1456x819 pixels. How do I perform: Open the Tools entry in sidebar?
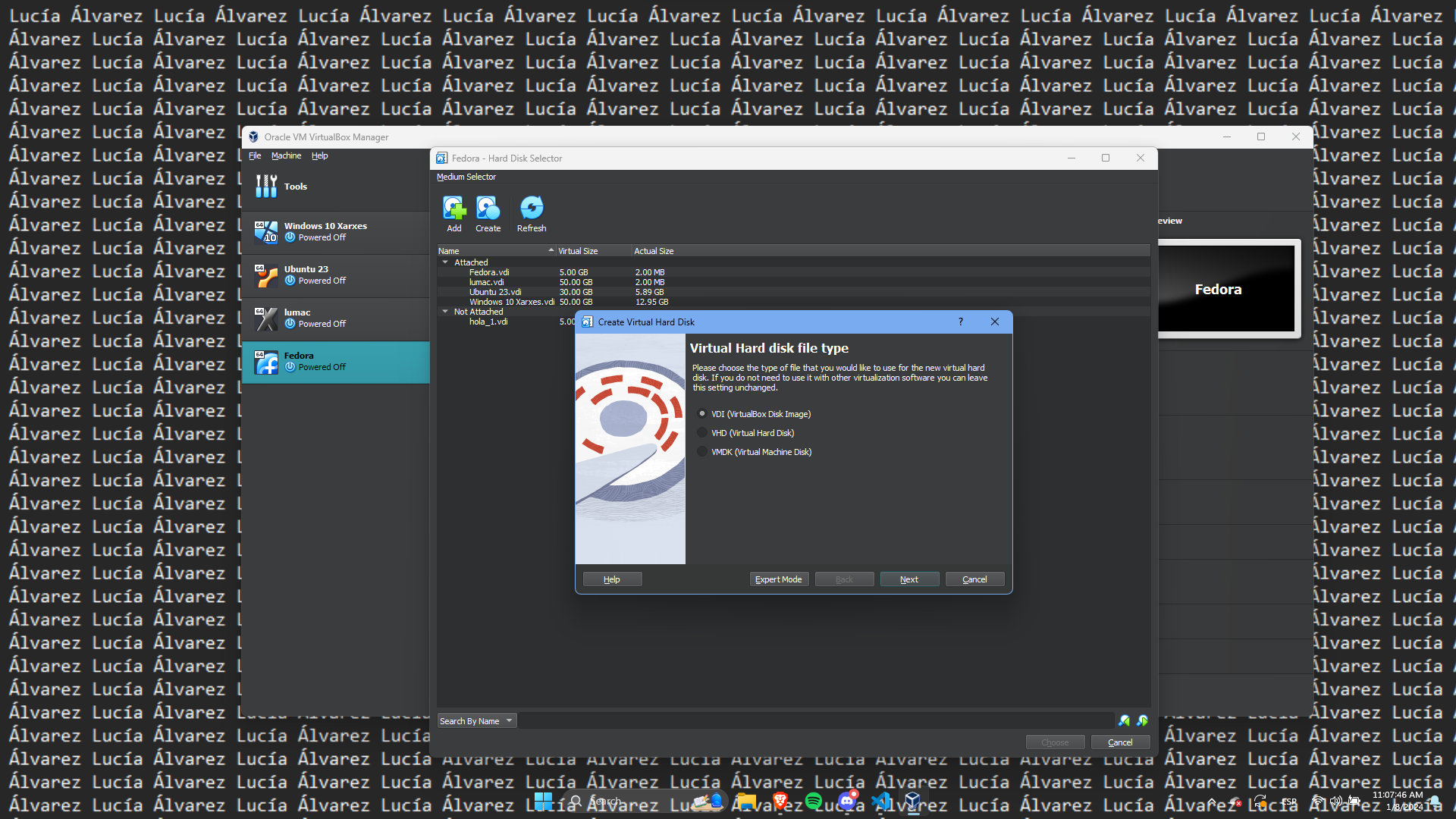coord(295,187)
